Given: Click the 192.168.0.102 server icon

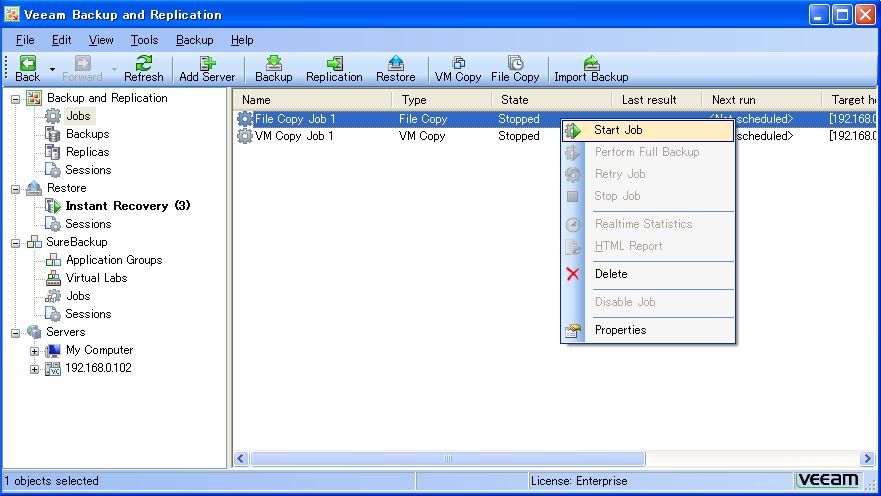Looking at the screenshot, I should [x=53, y=368].
